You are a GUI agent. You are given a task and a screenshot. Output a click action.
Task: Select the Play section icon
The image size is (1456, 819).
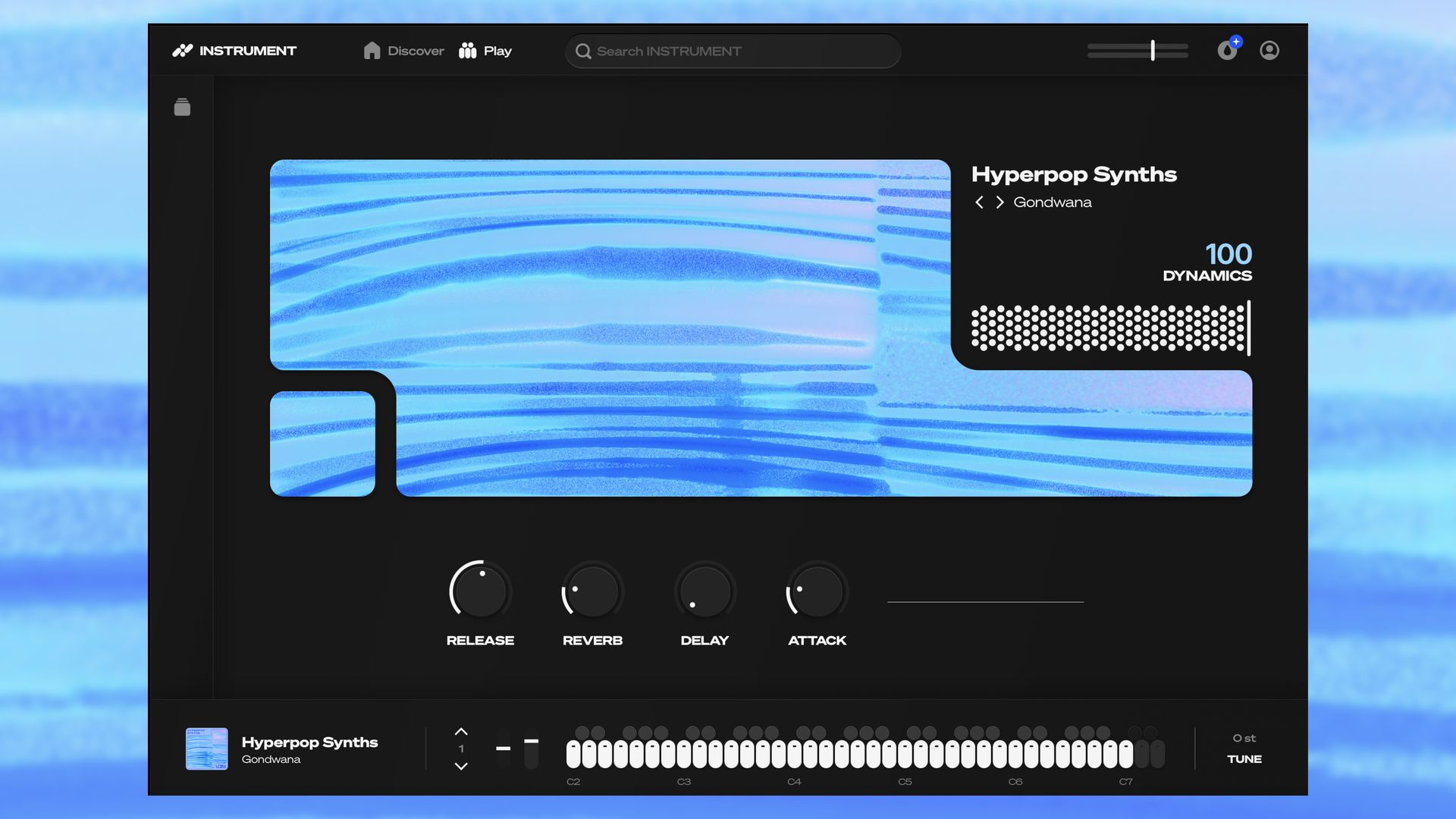[x=468, y=50]
